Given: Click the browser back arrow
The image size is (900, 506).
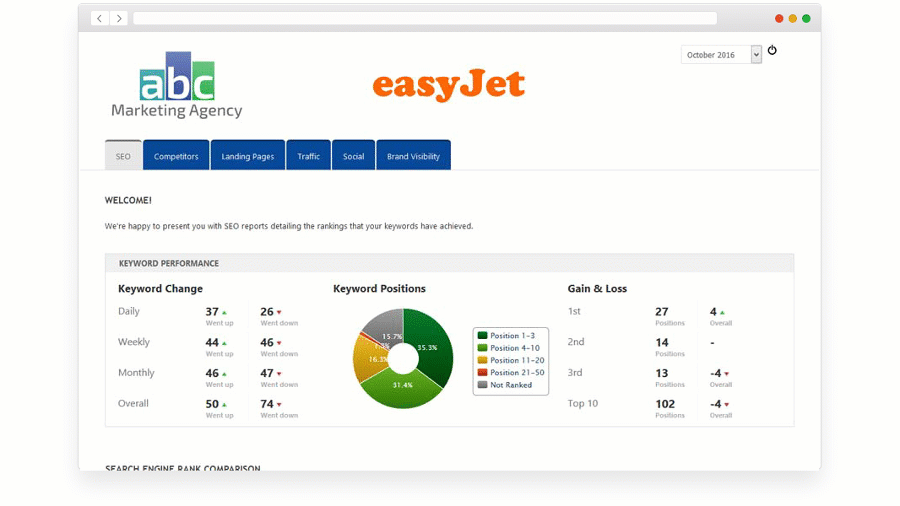Looking at the screenshot, I should point(100,18).
